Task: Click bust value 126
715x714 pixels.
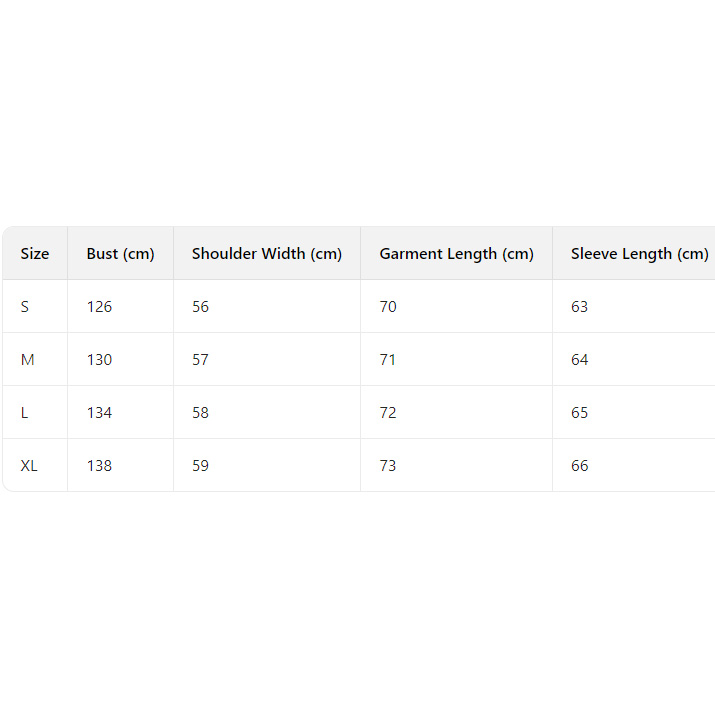Action: (x=99, y=307)
